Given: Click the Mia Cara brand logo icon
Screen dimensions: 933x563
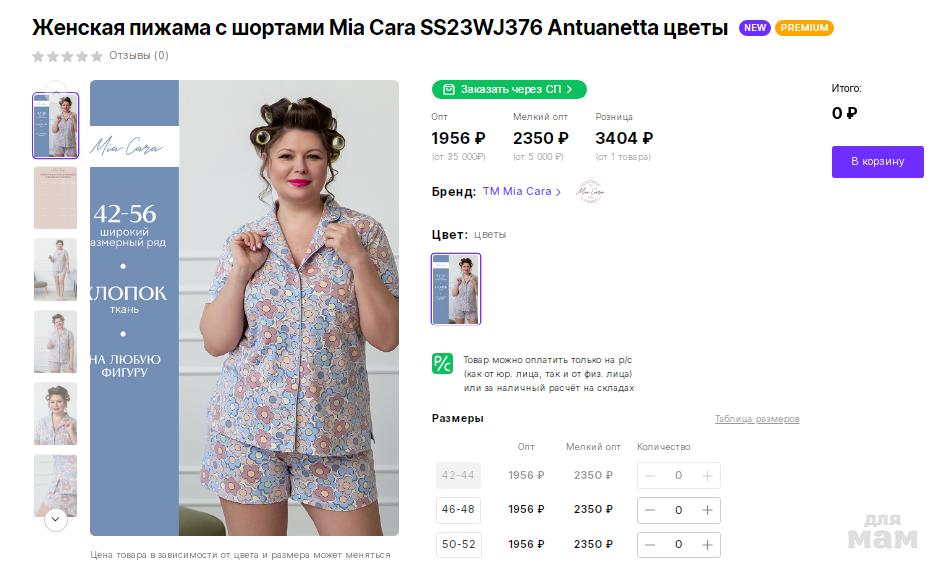Looking at the screenshot, I should pyautogui.click(x=591, y=191).
